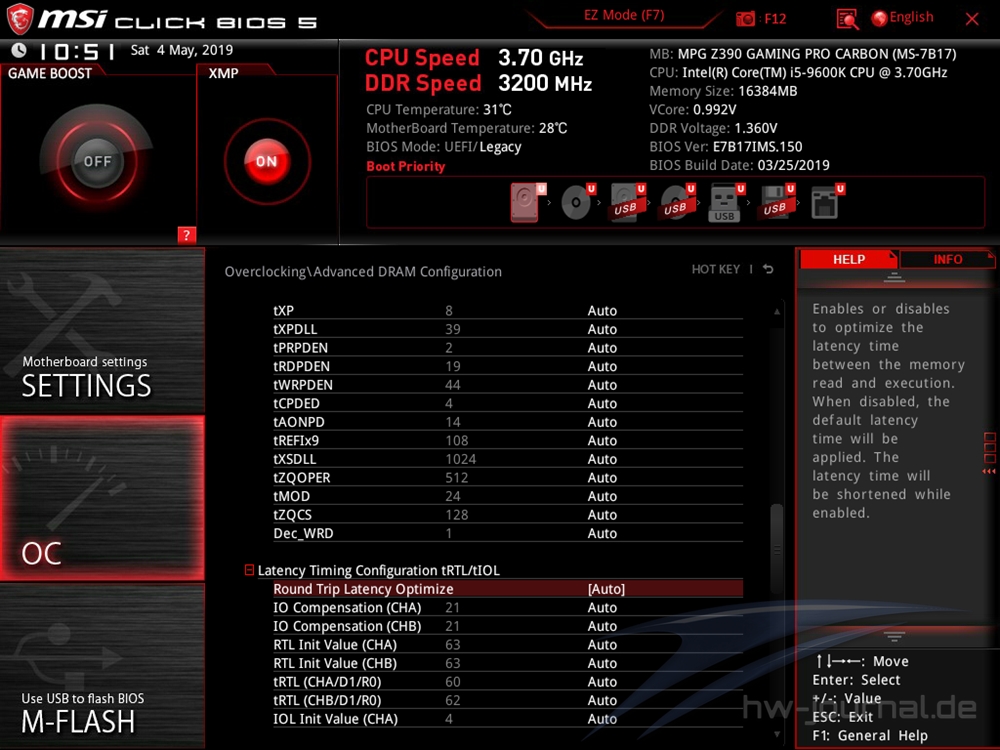Viewport: 1000px width, 750px height.
Task: Select IOL Init Value (CHA) setting
Action: [508, 718]
